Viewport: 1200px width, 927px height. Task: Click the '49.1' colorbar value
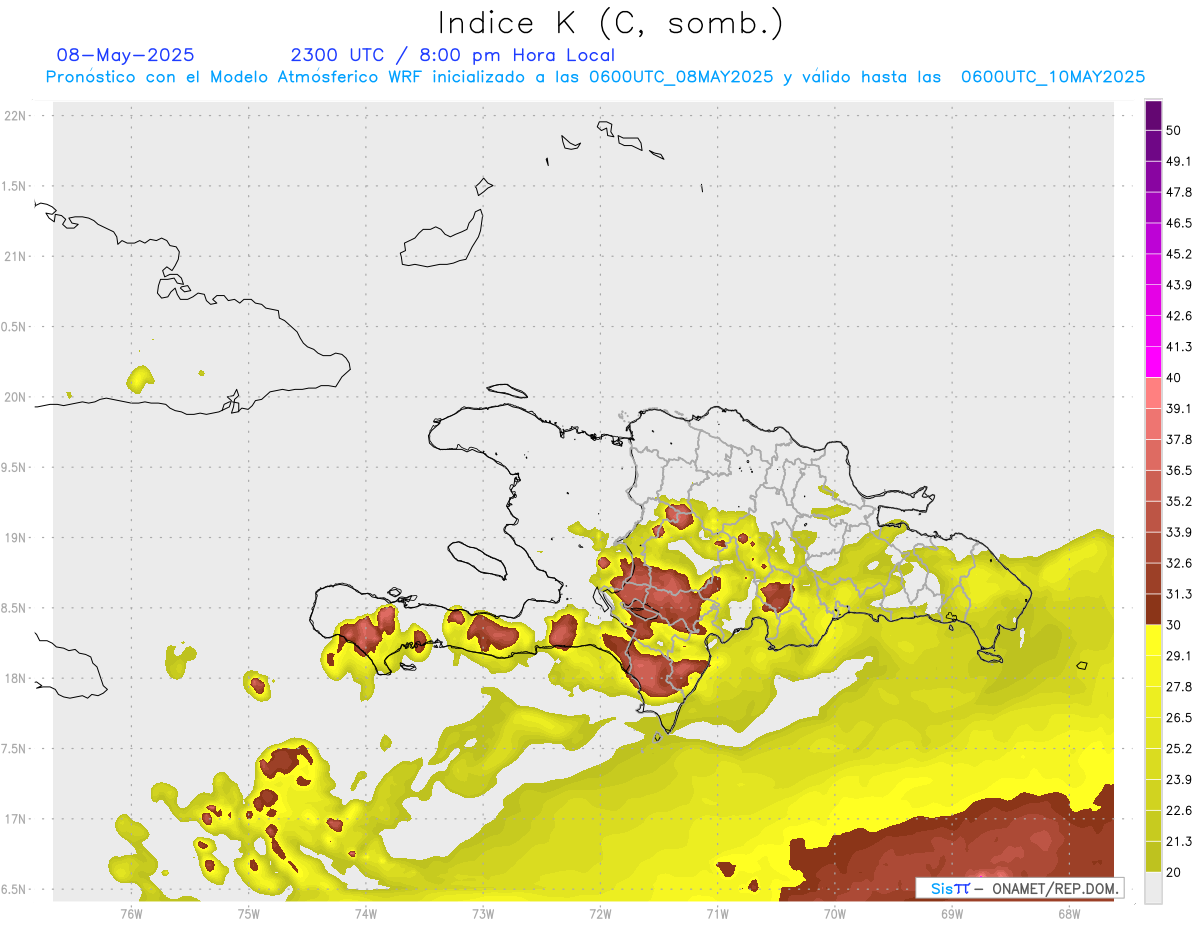pos(1179,161)
